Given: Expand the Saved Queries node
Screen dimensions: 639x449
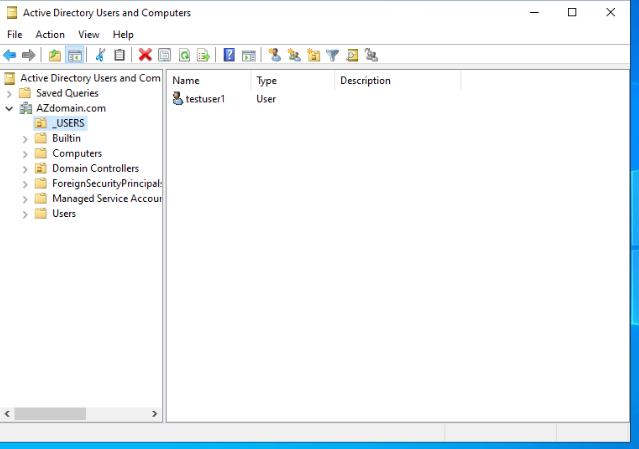Looking at the screenshot, I should tap(9, 94).
